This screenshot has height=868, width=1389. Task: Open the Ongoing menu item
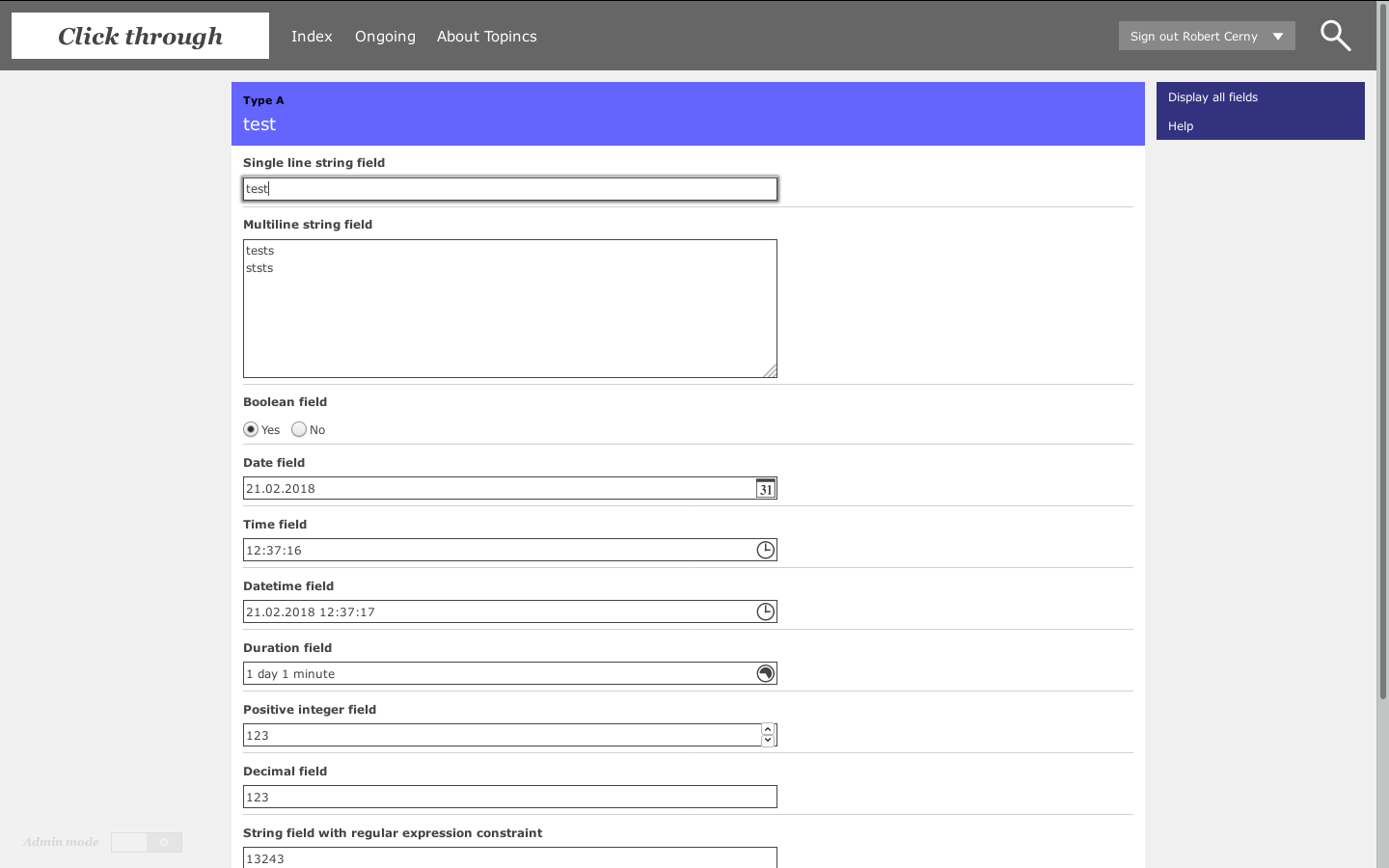click(385, 37)
